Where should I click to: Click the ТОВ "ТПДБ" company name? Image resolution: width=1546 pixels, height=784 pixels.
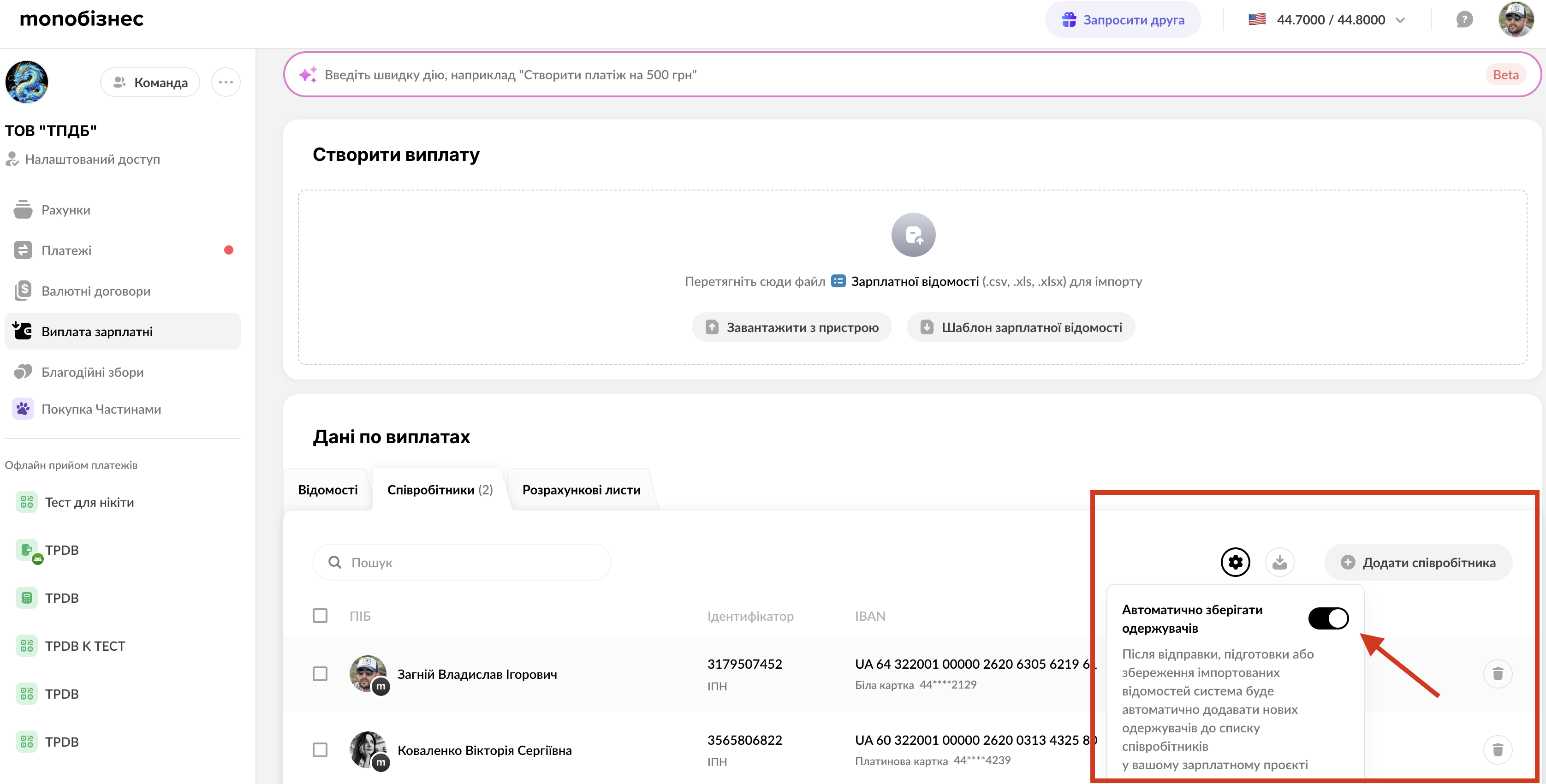[x=51, y=131]
